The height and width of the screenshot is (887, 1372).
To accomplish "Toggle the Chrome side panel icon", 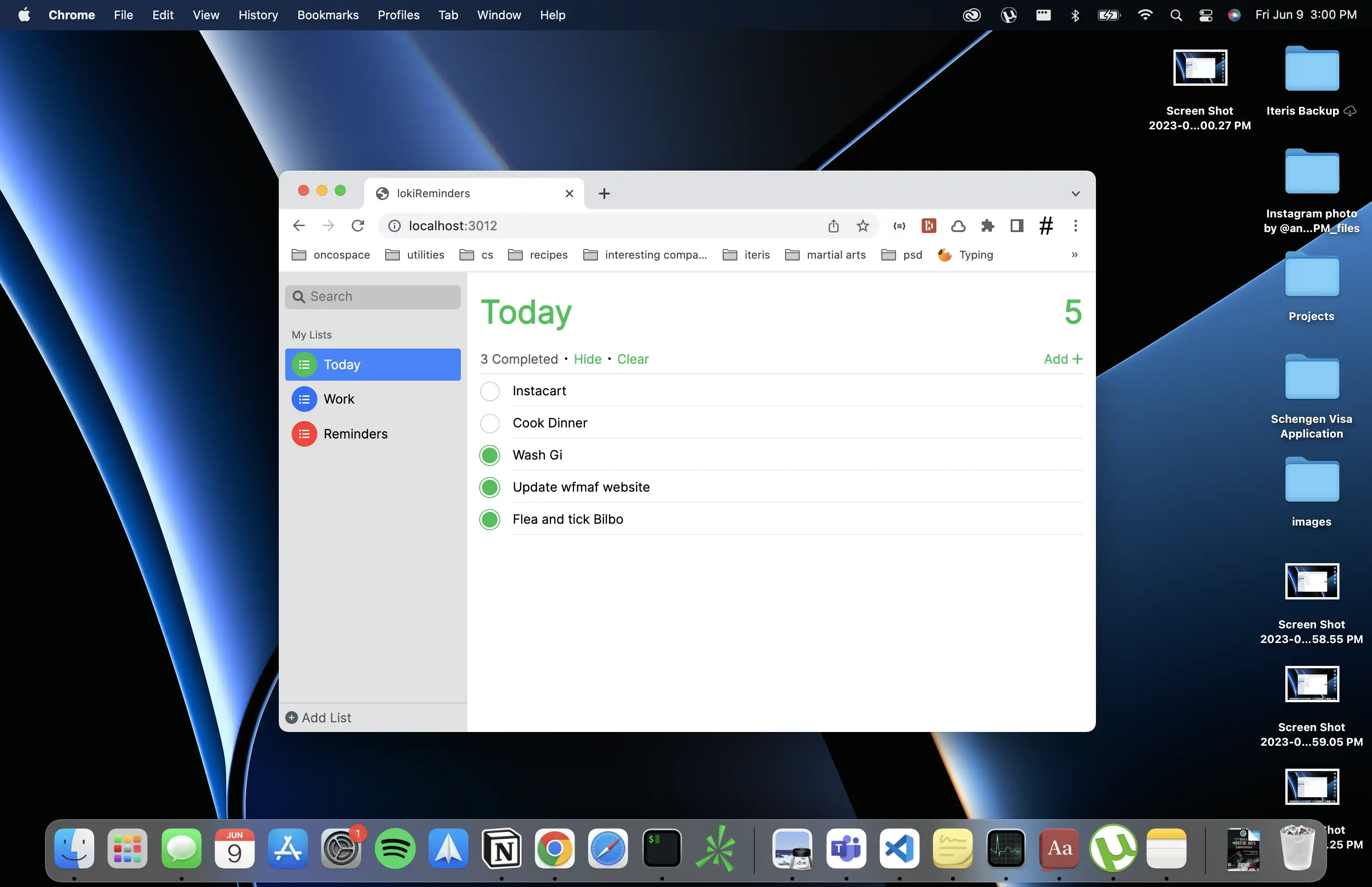I will 1017,226.
